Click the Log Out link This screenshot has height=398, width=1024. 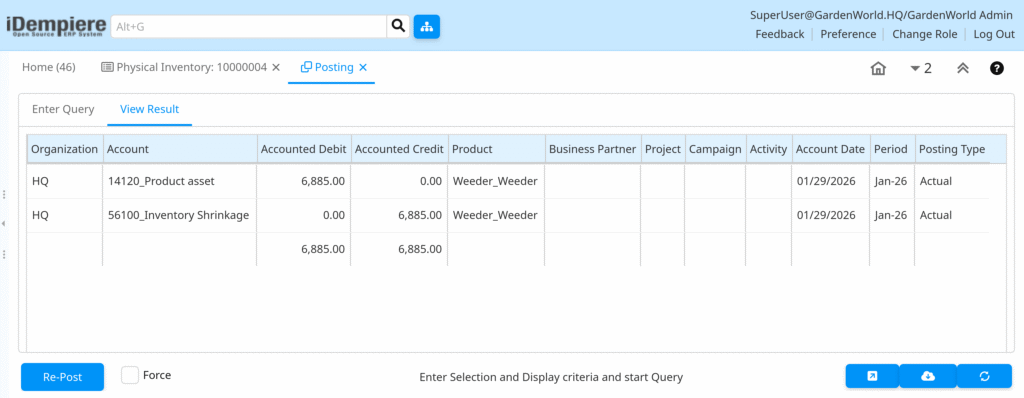click(994, 34)
